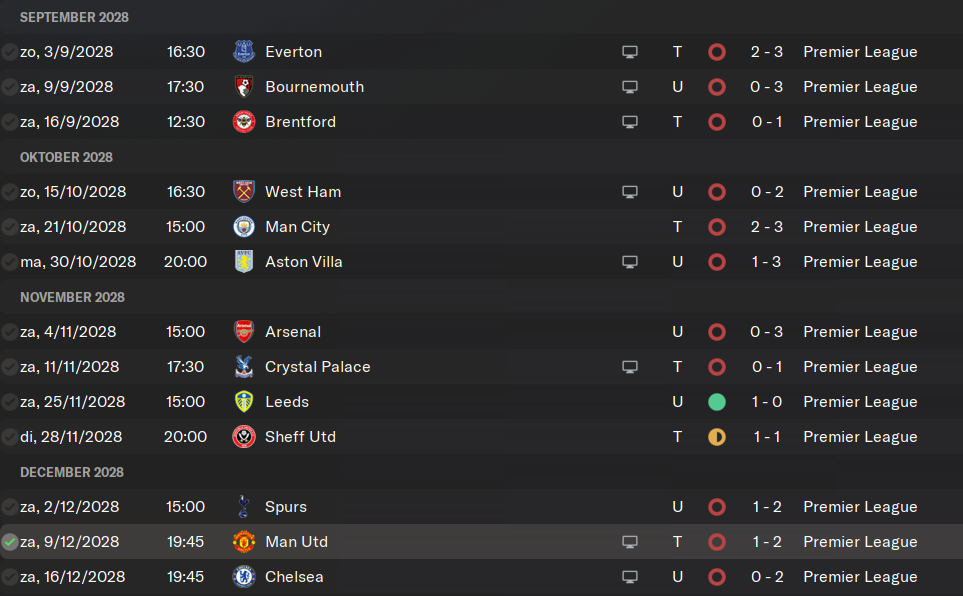The width and height of the screenshot is (963, 596).
Task: Click the green win indicator for Leeds match
Action: [717, 402]
